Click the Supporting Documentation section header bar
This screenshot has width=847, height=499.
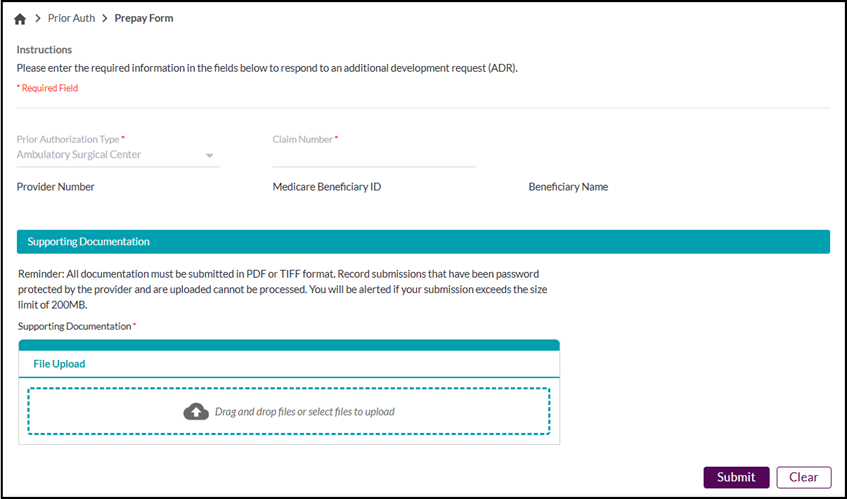(x=423, y=242)
